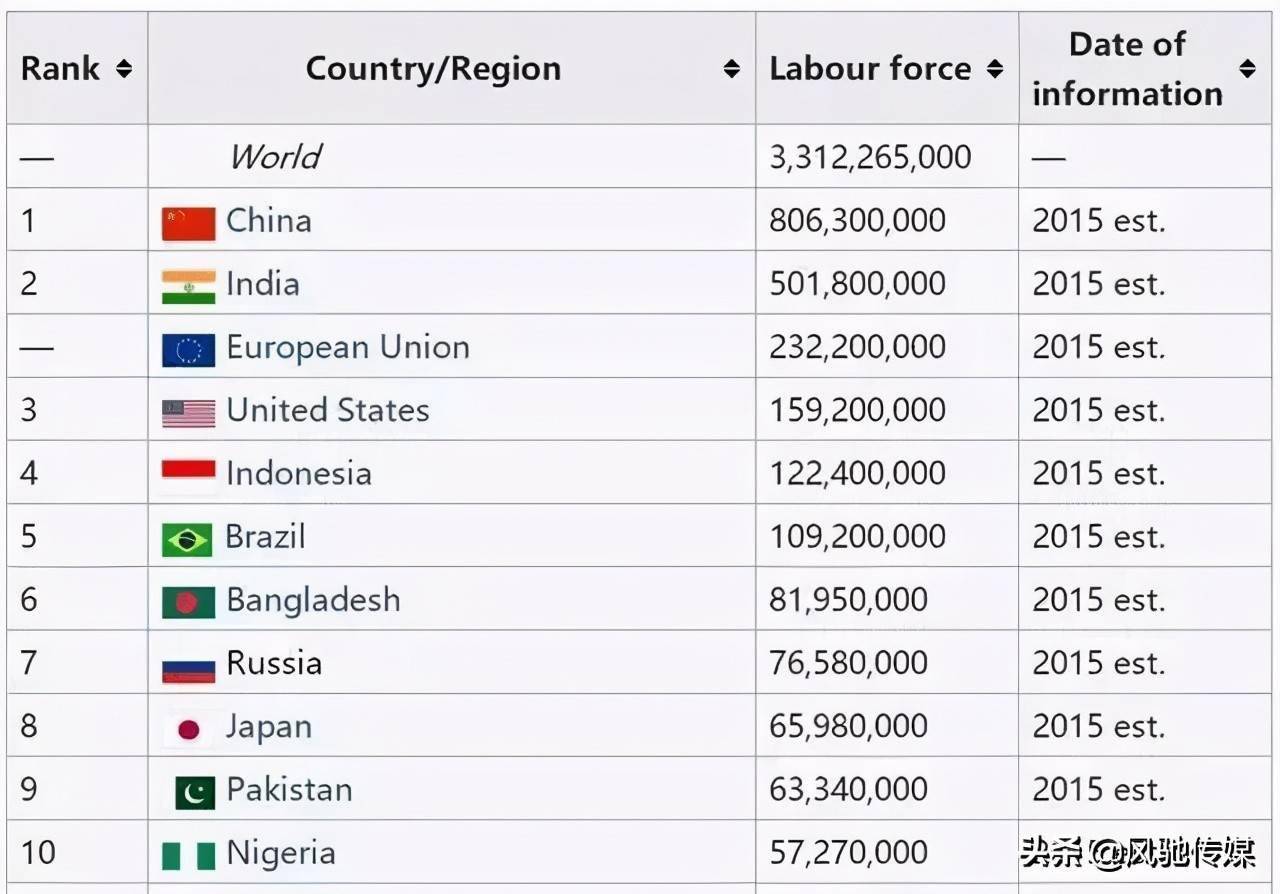The image size is (1280, 894).
Task: Click the Brazil flag icon
Action: pyautogui.click(x=187, y=539)
